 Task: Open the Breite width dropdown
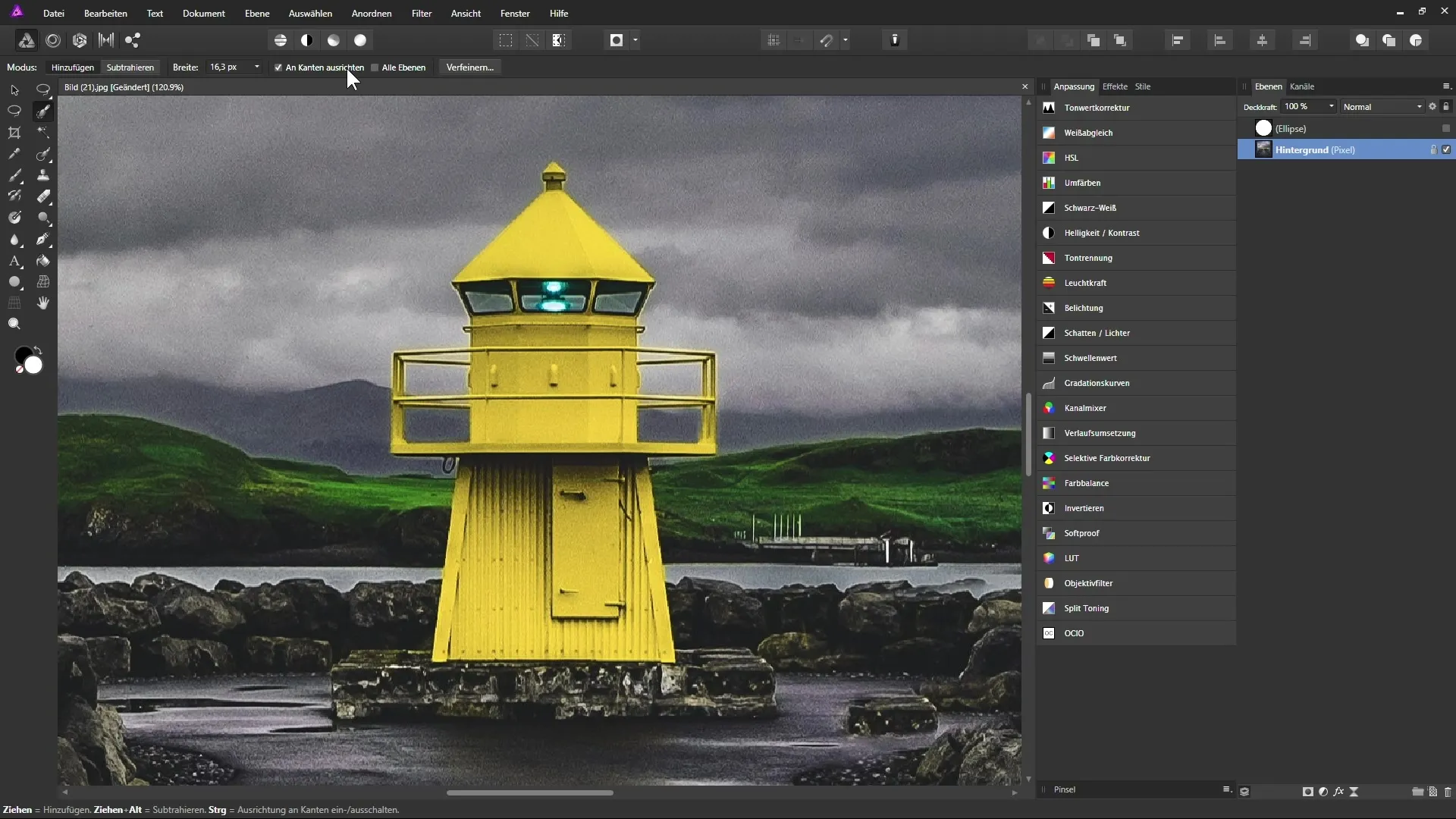point(257,67)
